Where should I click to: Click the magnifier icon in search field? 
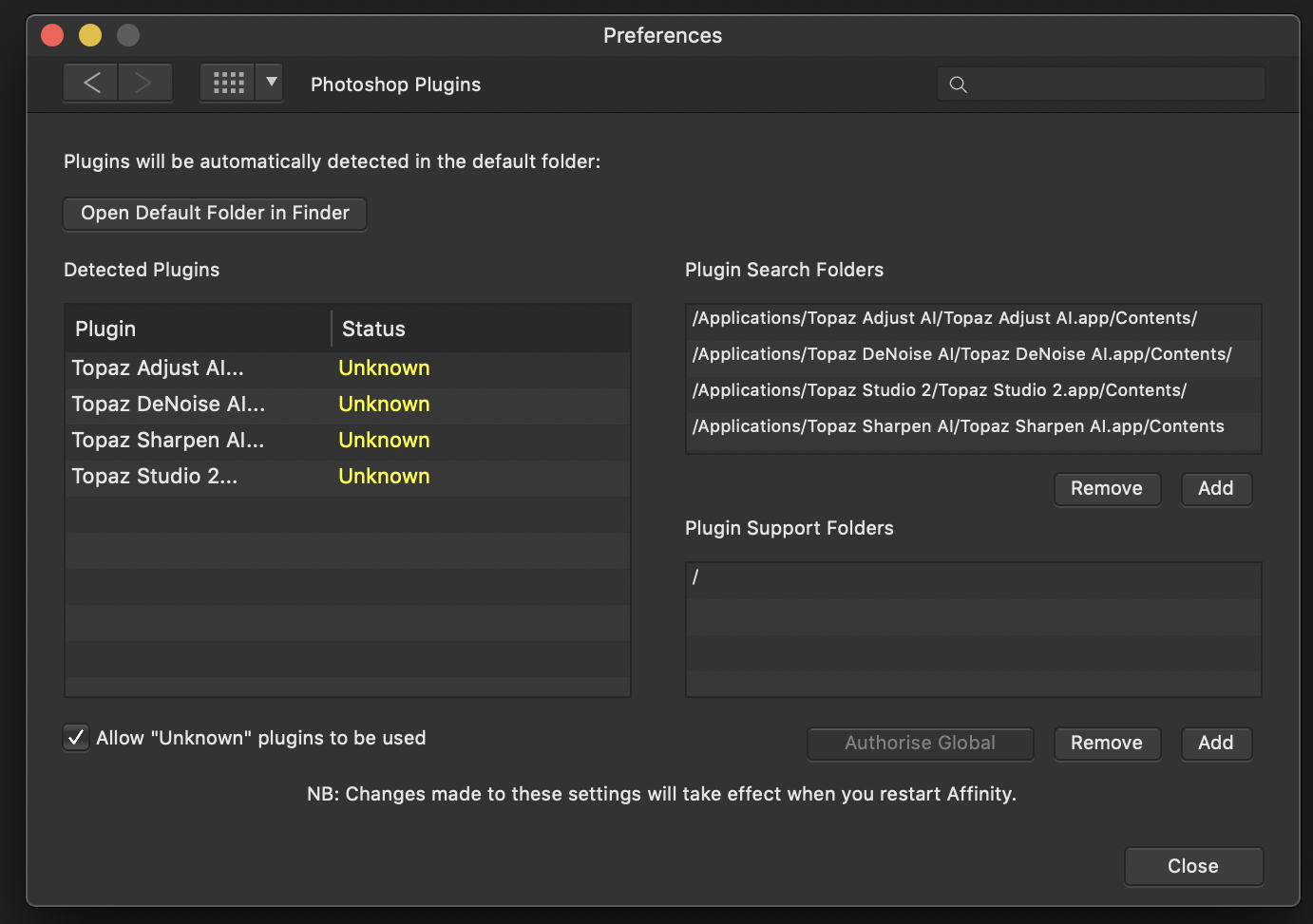[x=959, y=85]
